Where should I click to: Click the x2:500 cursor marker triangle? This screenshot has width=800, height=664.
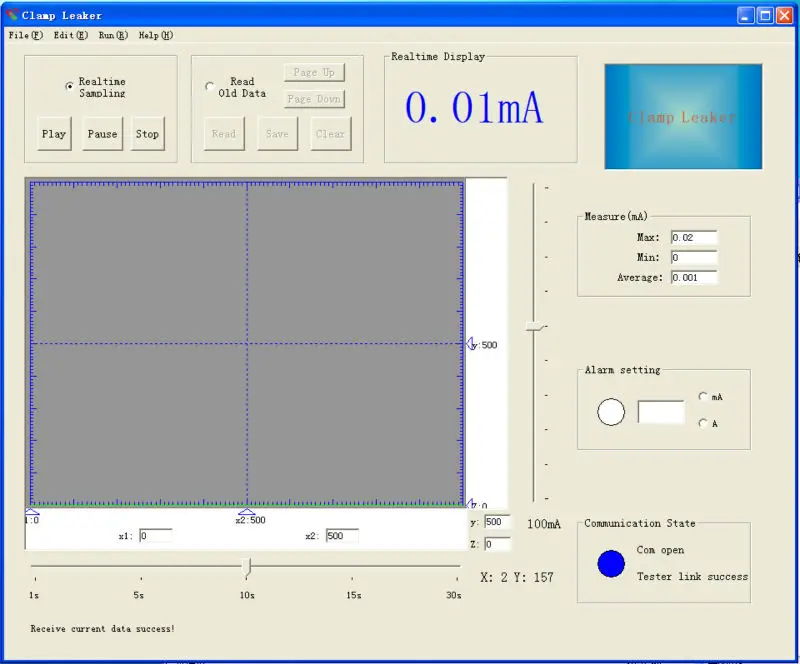tap(247, 511)
